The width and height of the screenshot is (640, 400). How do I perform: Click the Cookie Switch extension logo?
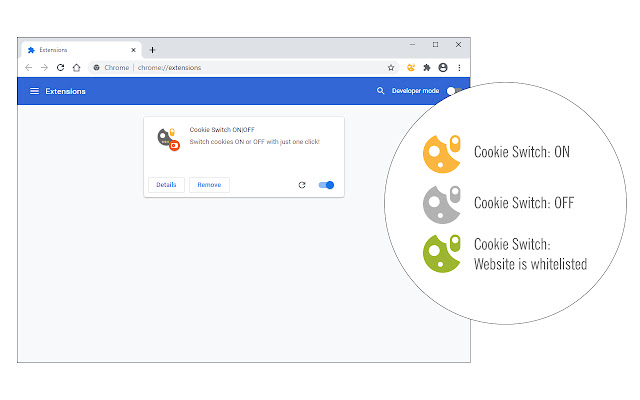click(x=167, y=139)
